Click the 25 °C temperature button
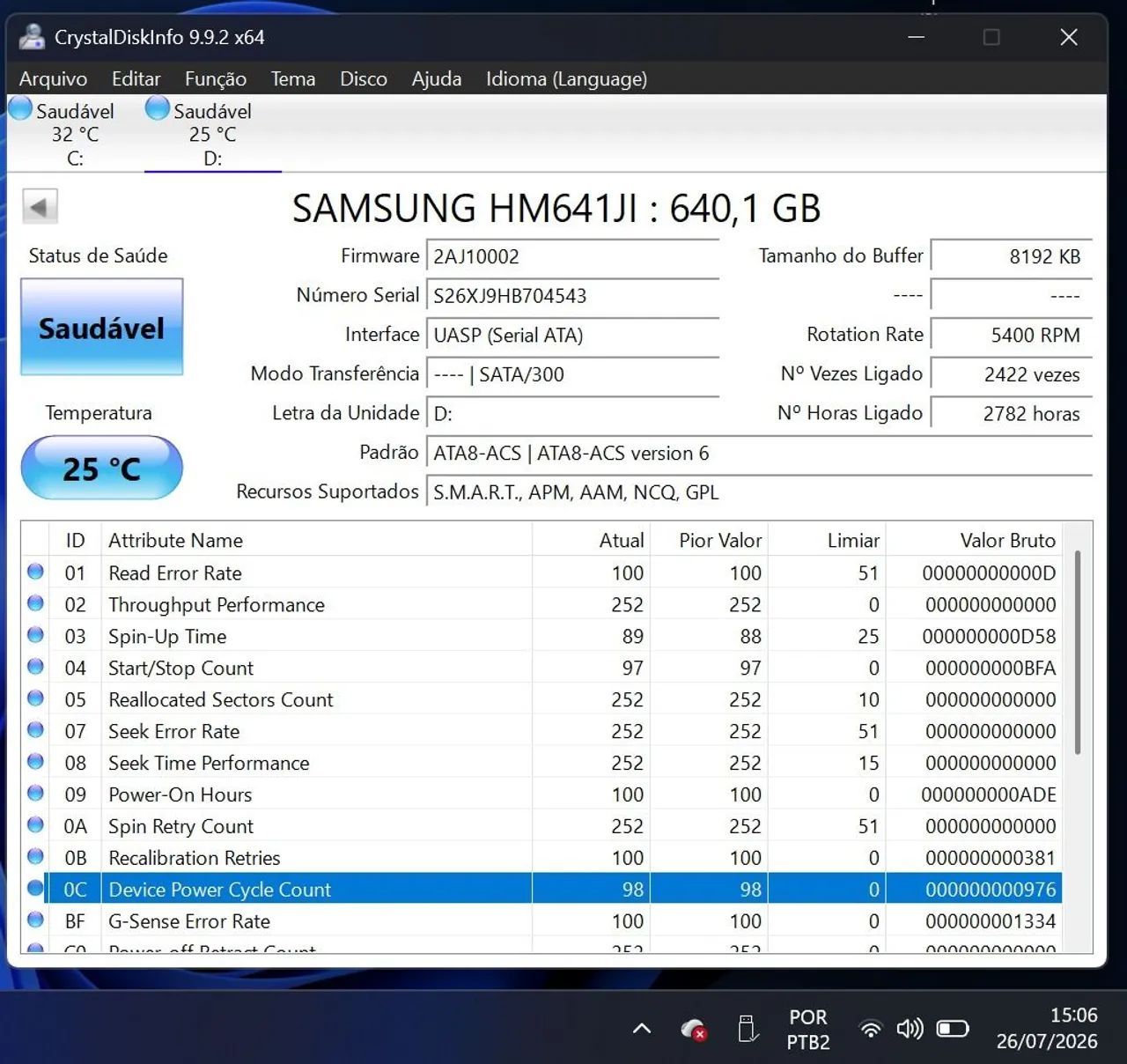Viewport: 1127px width, 1064px height. tap(101, 468)
